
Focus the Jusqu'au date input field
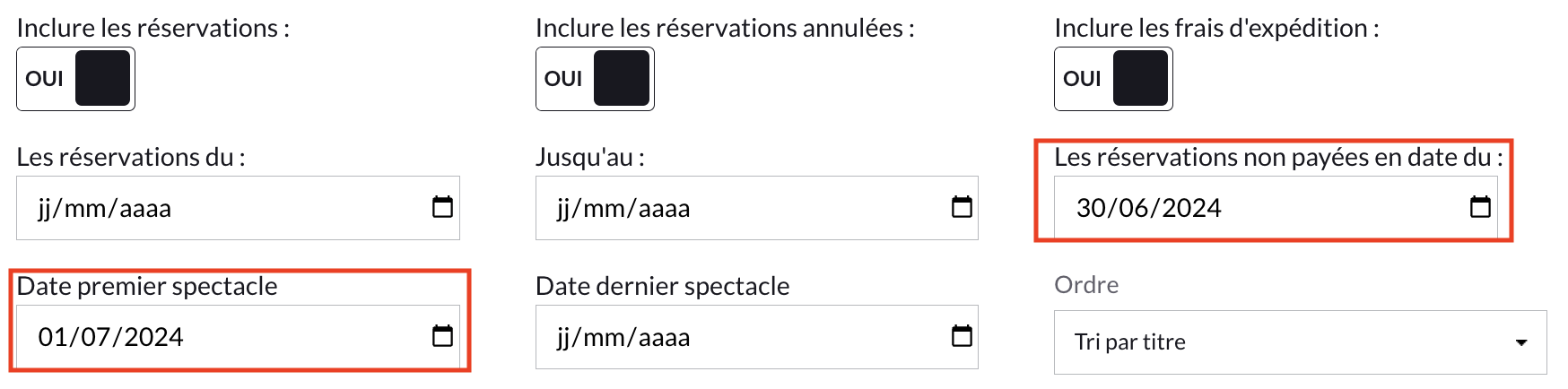tap(756, 208)
